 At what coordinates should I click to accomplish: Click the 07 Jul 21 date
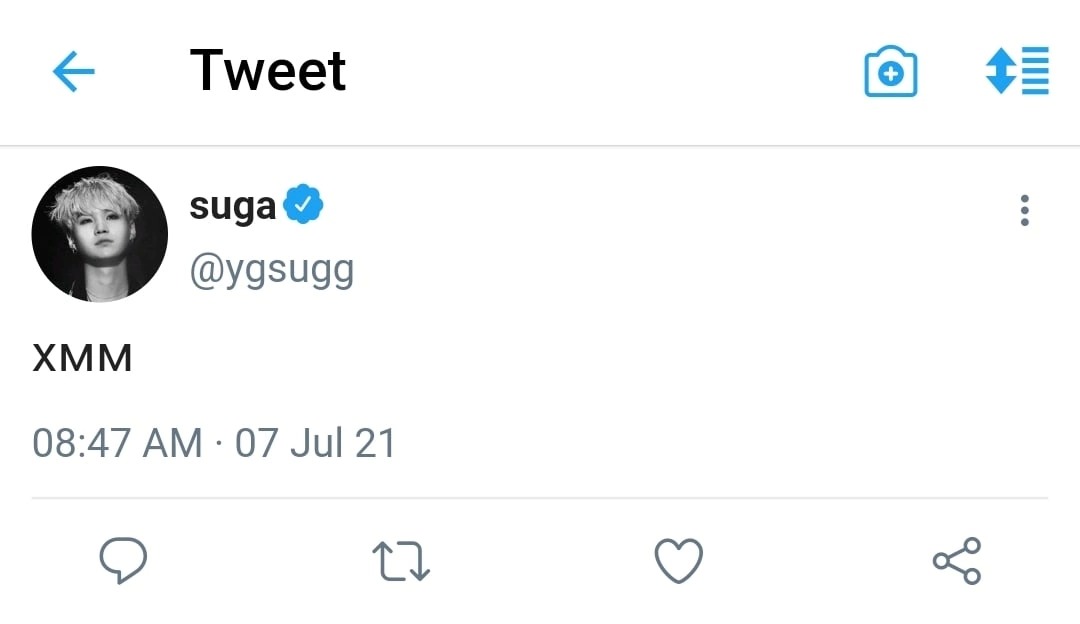tap(315, 442)
